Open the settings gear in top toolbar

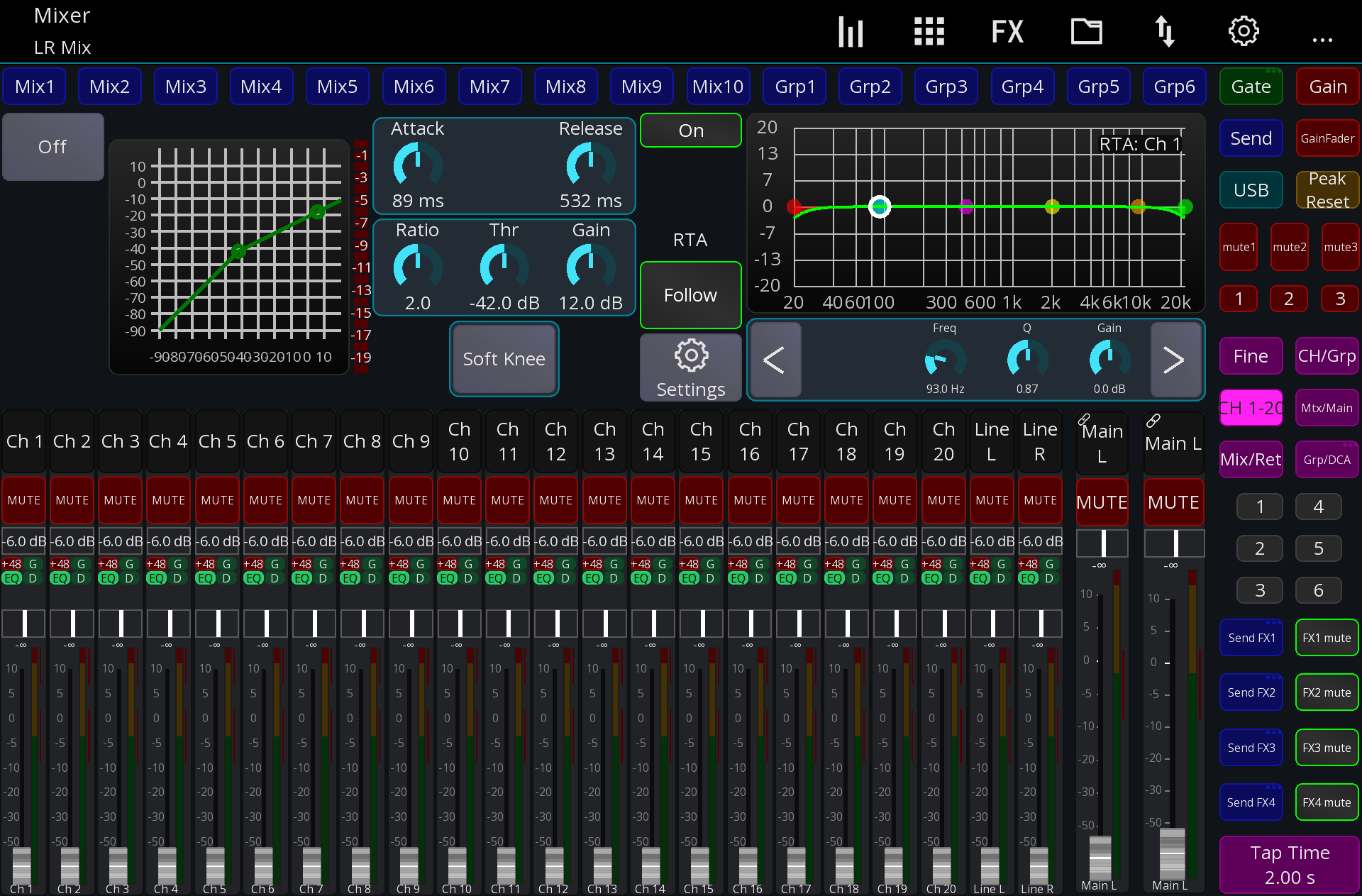[1243, 31]
